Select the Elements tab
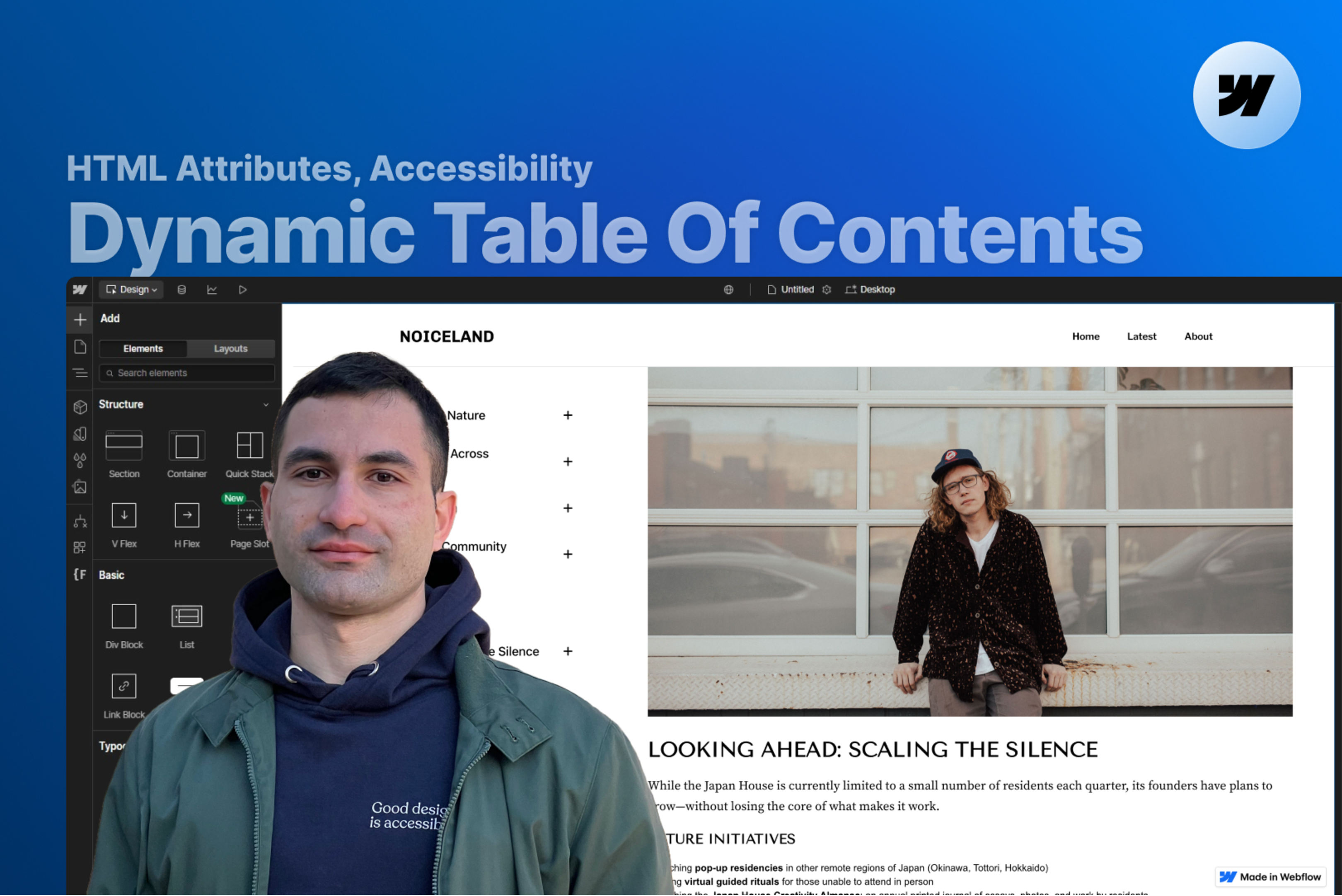 coord(143,348)
